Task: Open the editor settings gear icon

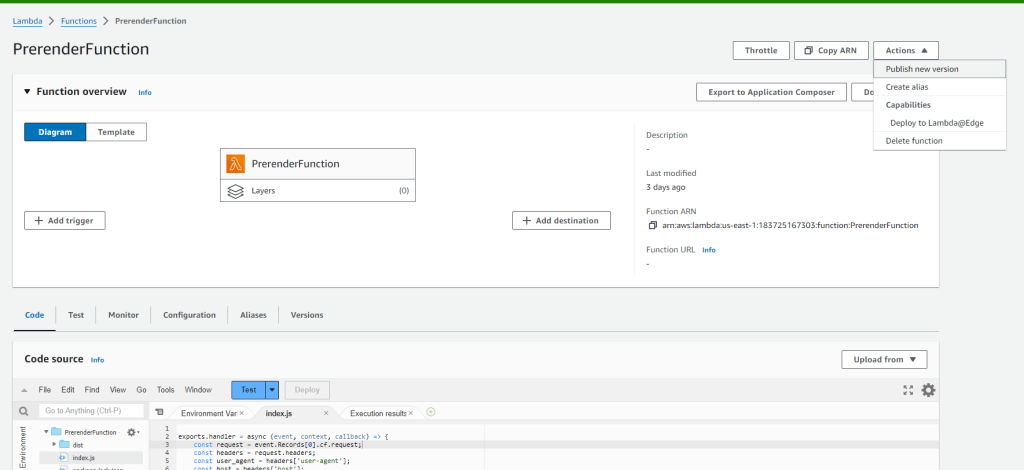Action: pyautogui.click(x=928, y=390)
